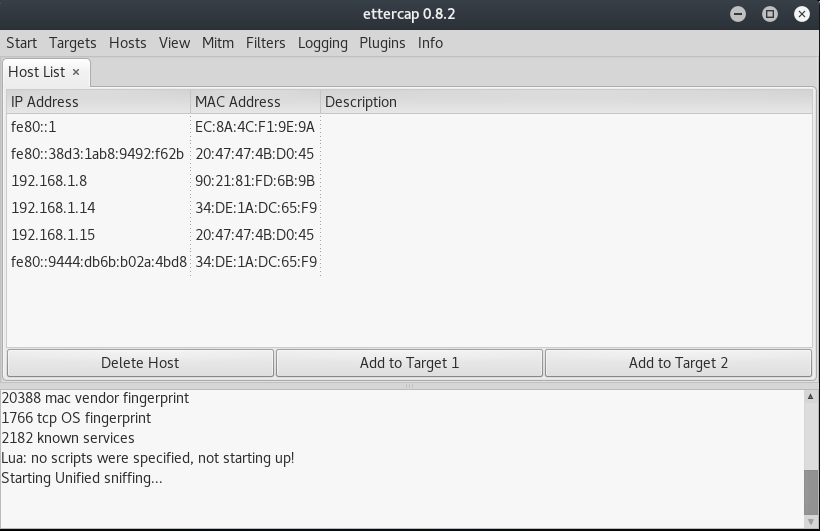The image size is (820, 531).
Task: Open the Filters menu
Action: pyautogui.click(x=266, y=43)
